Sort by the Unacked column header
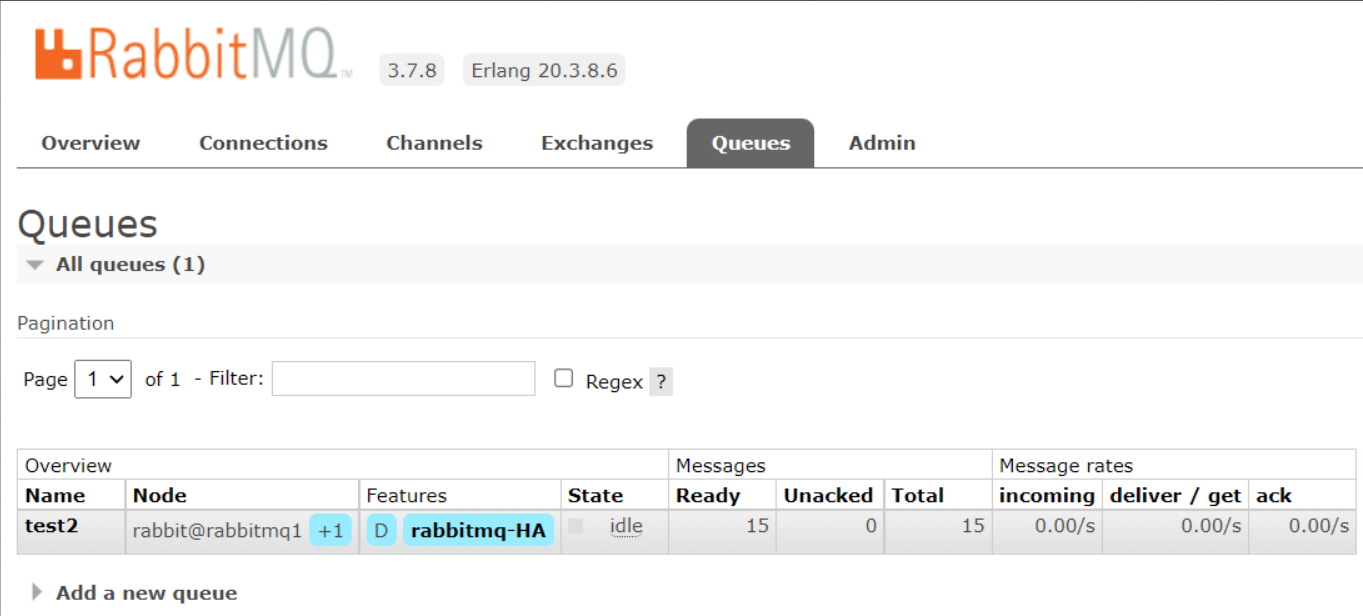The height and width of the screenshot is (616, 1363). (828, 495)
